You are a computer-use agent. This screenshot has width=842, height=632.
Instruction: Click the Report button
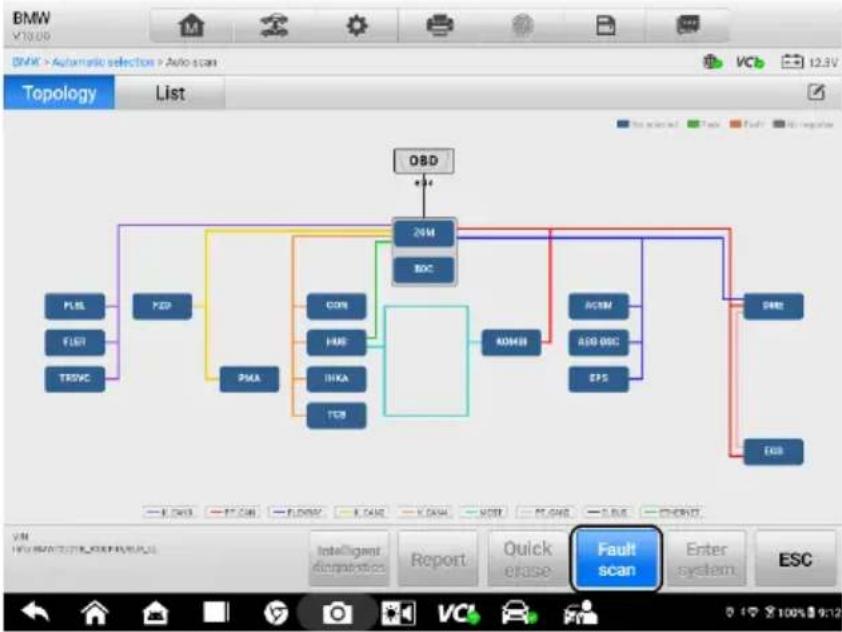(x=438, y=559)
